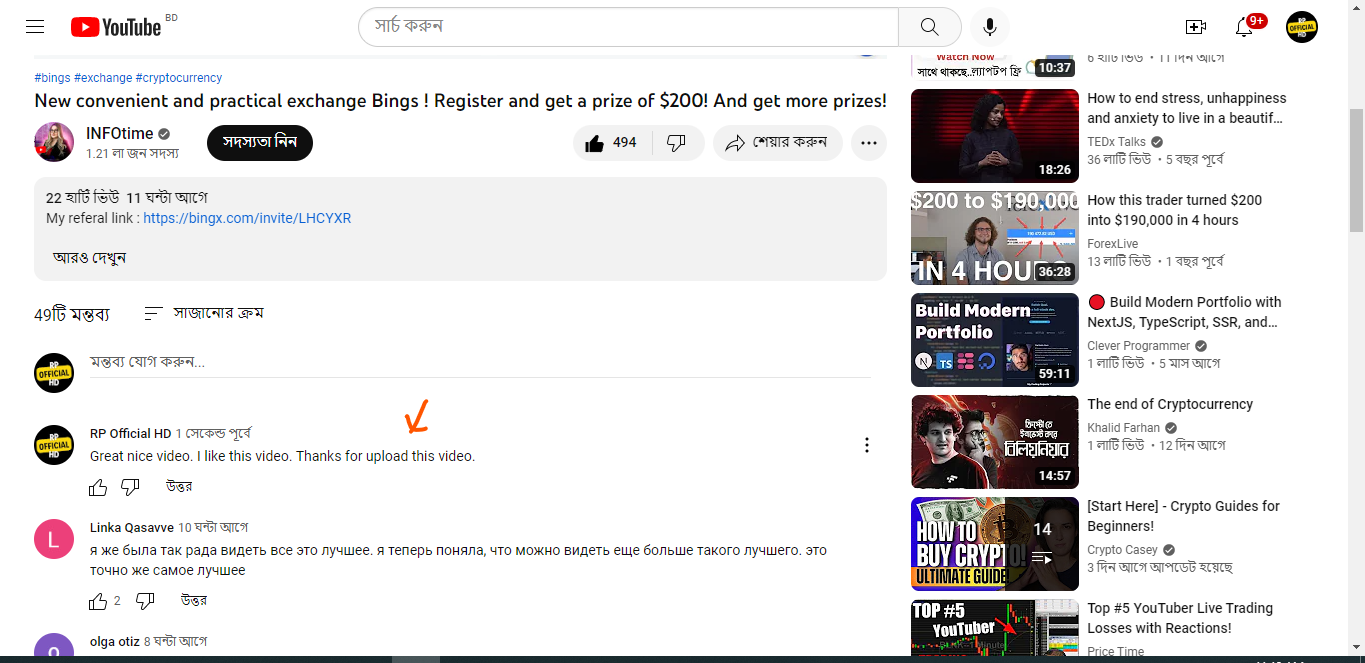Dislike the video
Image resolution: width=1365 pixels, height=663 pixels.
(x=677, y=143)
